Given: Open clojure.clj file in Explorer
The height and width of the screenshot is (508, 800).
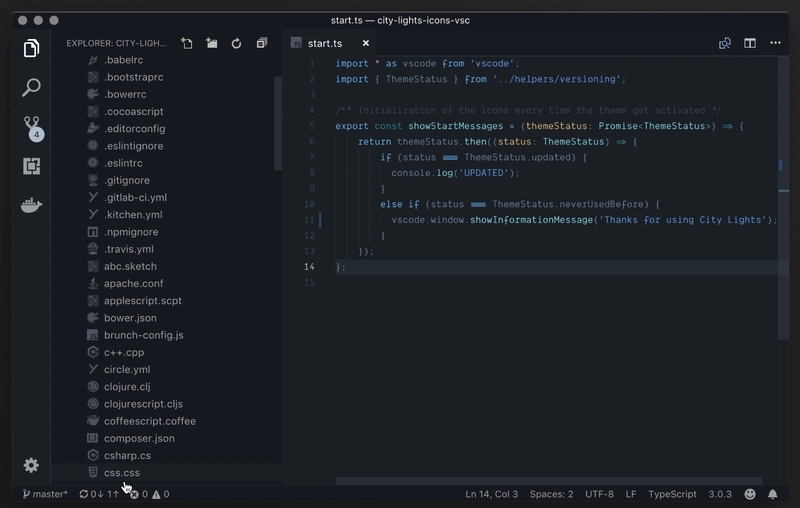Looking at the screenshot, I should [x=166, y=387].
